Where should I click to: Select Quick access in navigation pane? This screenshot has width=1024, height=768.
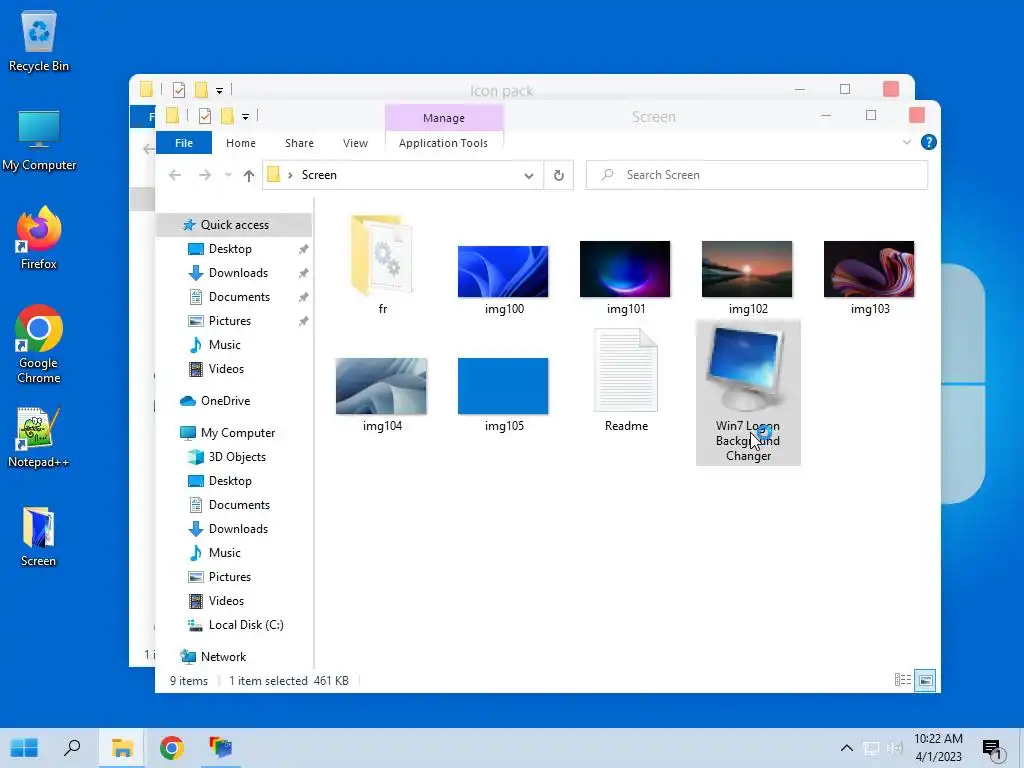pyautogui.click(x=234, y=225)
